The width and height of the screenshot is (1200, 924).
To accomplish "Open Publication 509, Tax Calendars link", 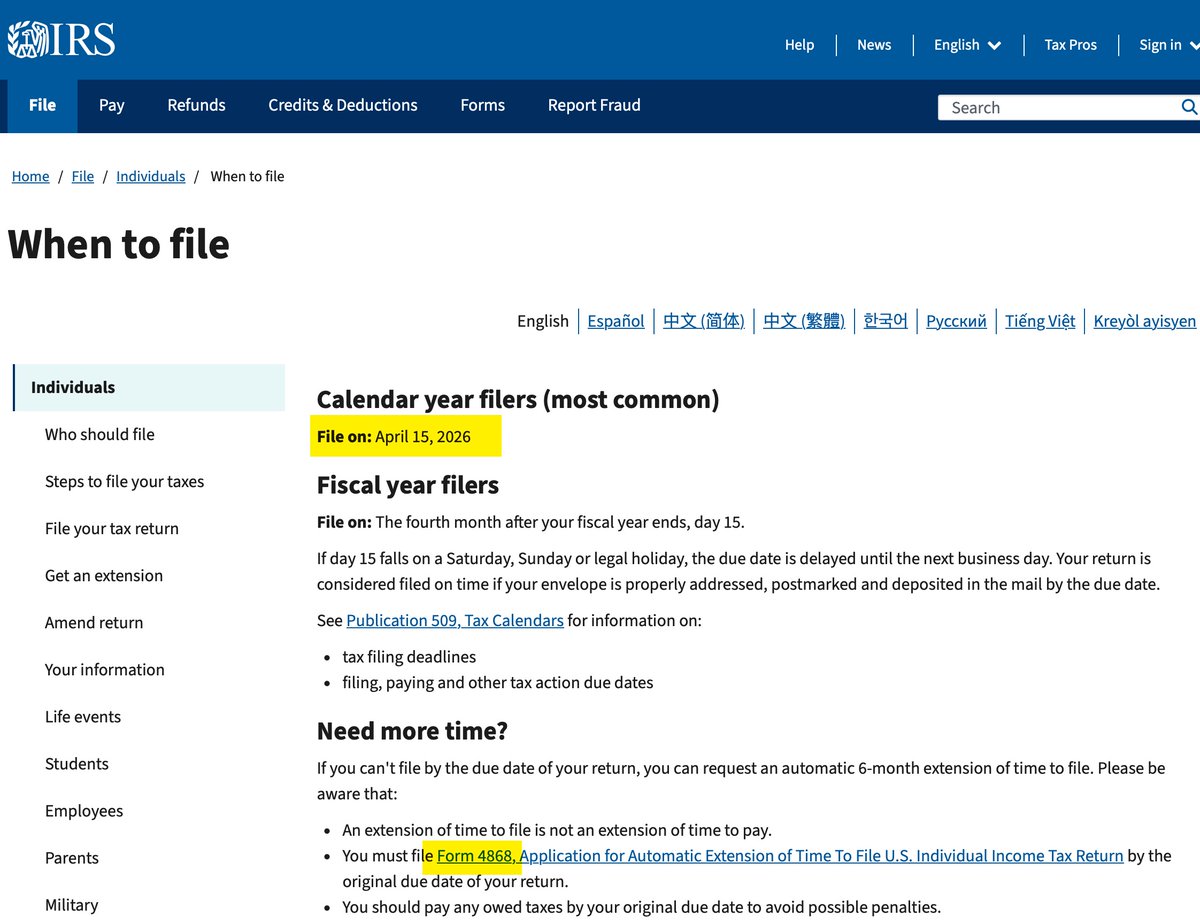I will [455, 620].
